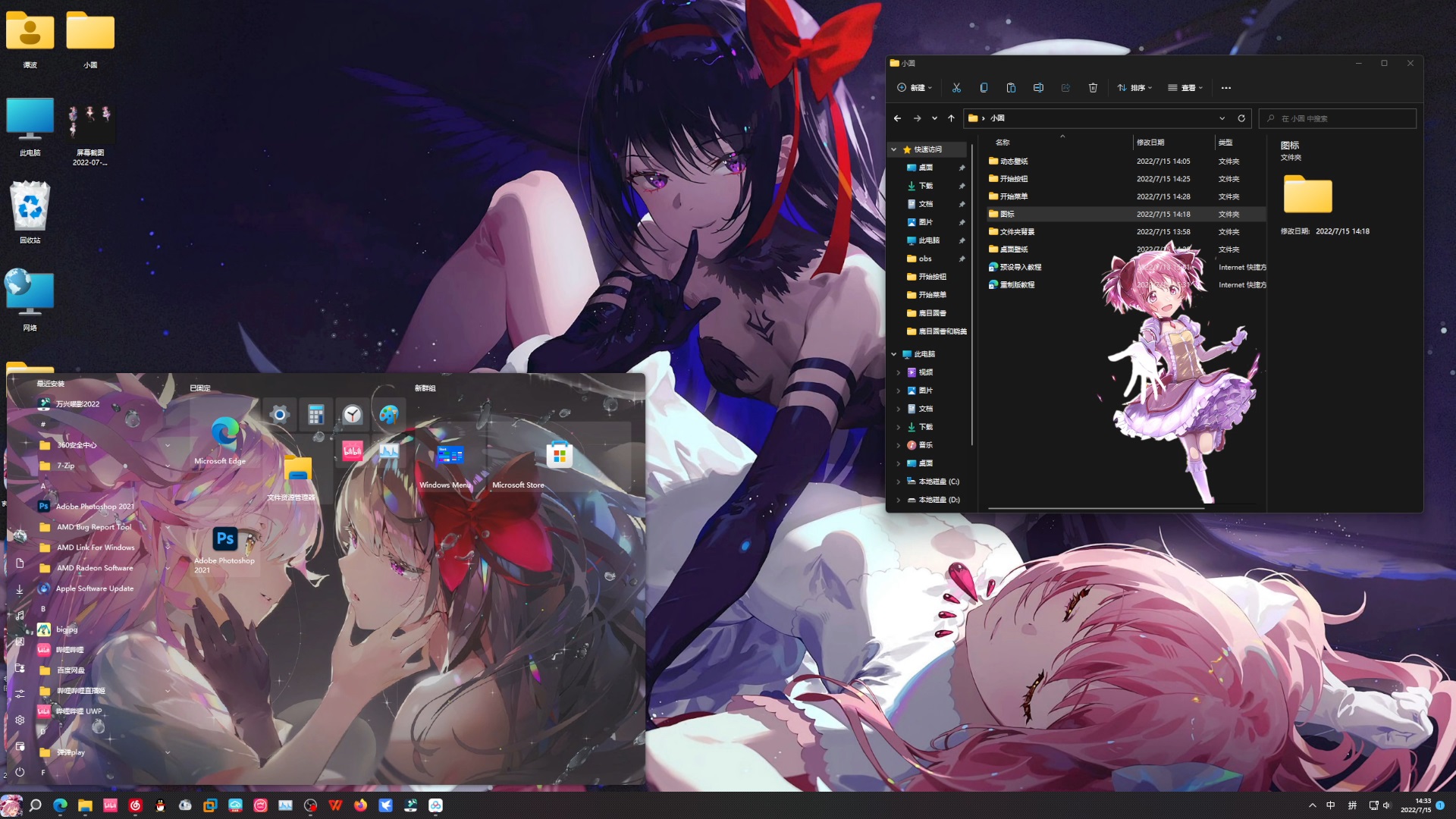1456x819 pixels.
Task: Click the Delete trash icon in Explorer
Action: pyautogui.click(x=1093, y=88)
